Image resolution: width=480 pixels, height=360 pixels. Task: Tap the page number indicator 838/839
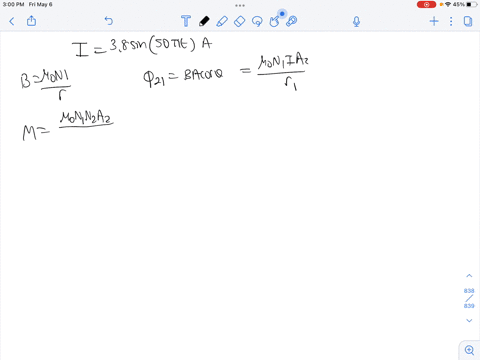[469, 298]
